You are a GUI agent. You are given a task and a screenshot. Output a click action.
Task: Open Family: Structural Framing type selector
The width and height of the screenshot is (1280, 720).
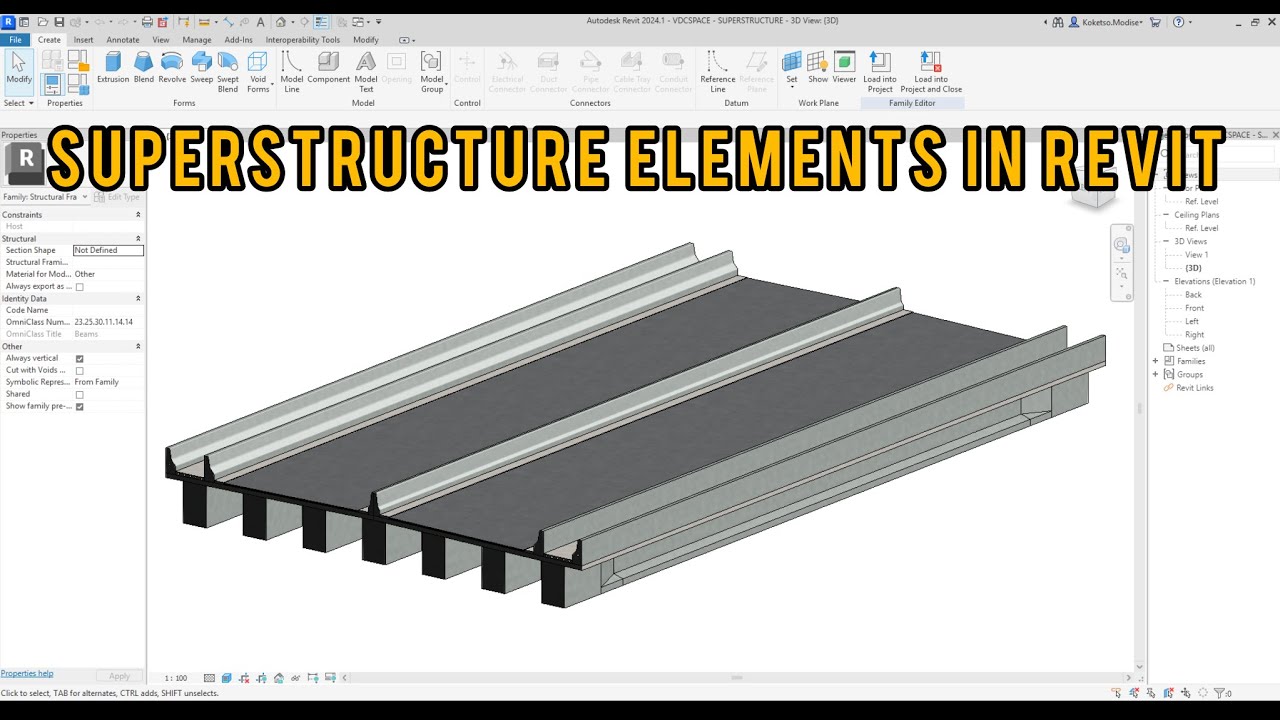[x=45, y=197]
